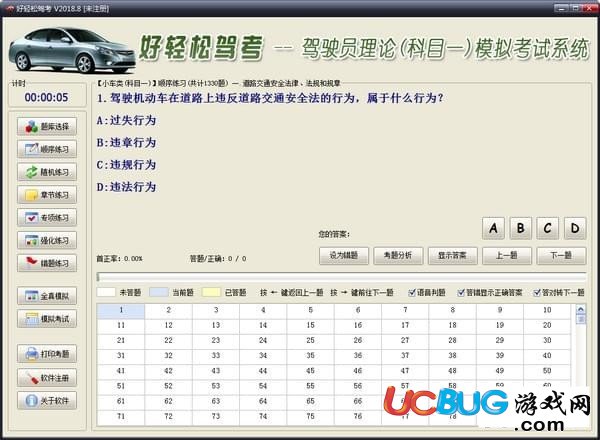Start 顺序练习 sequential practice
Viewport: 600px width, 440px height.
[47, 149]
